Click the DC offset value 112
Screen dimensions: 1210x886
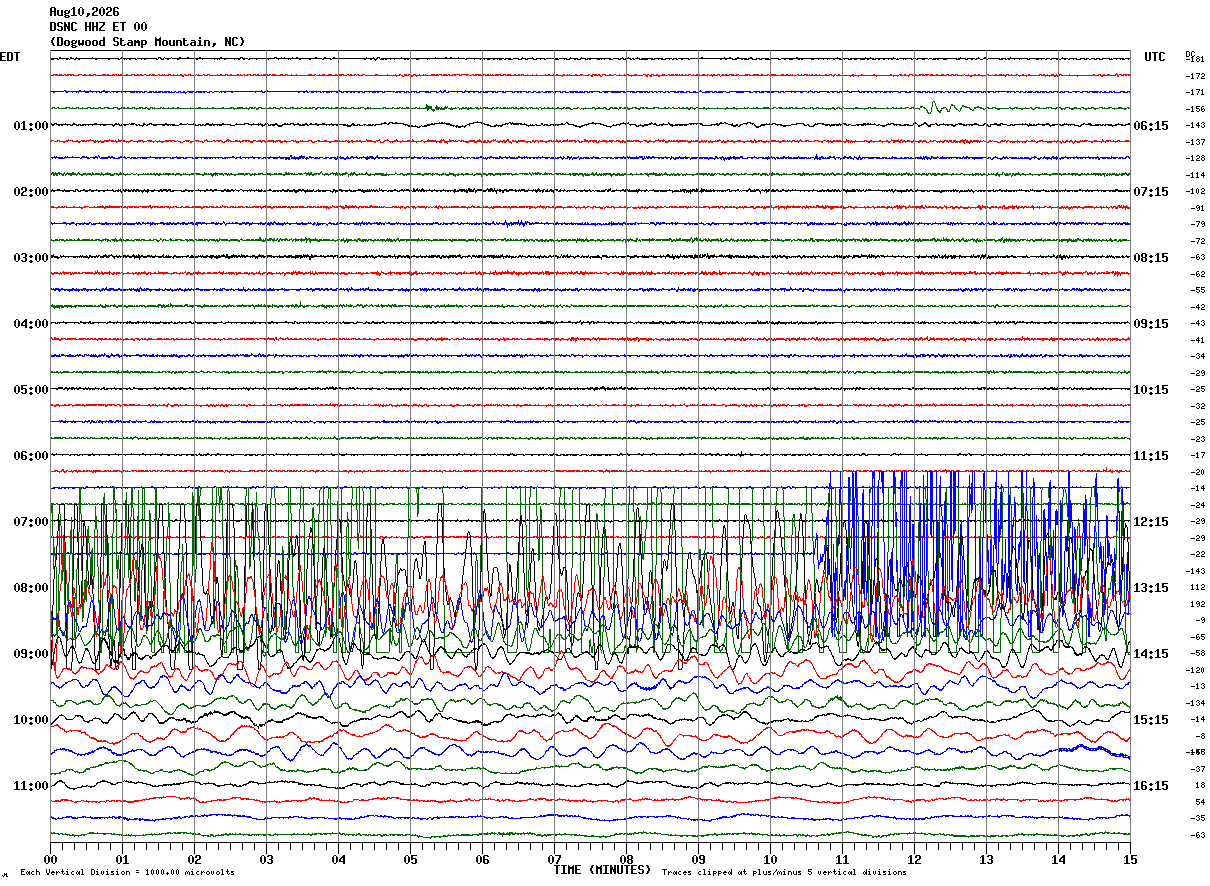click(1197, 588)
